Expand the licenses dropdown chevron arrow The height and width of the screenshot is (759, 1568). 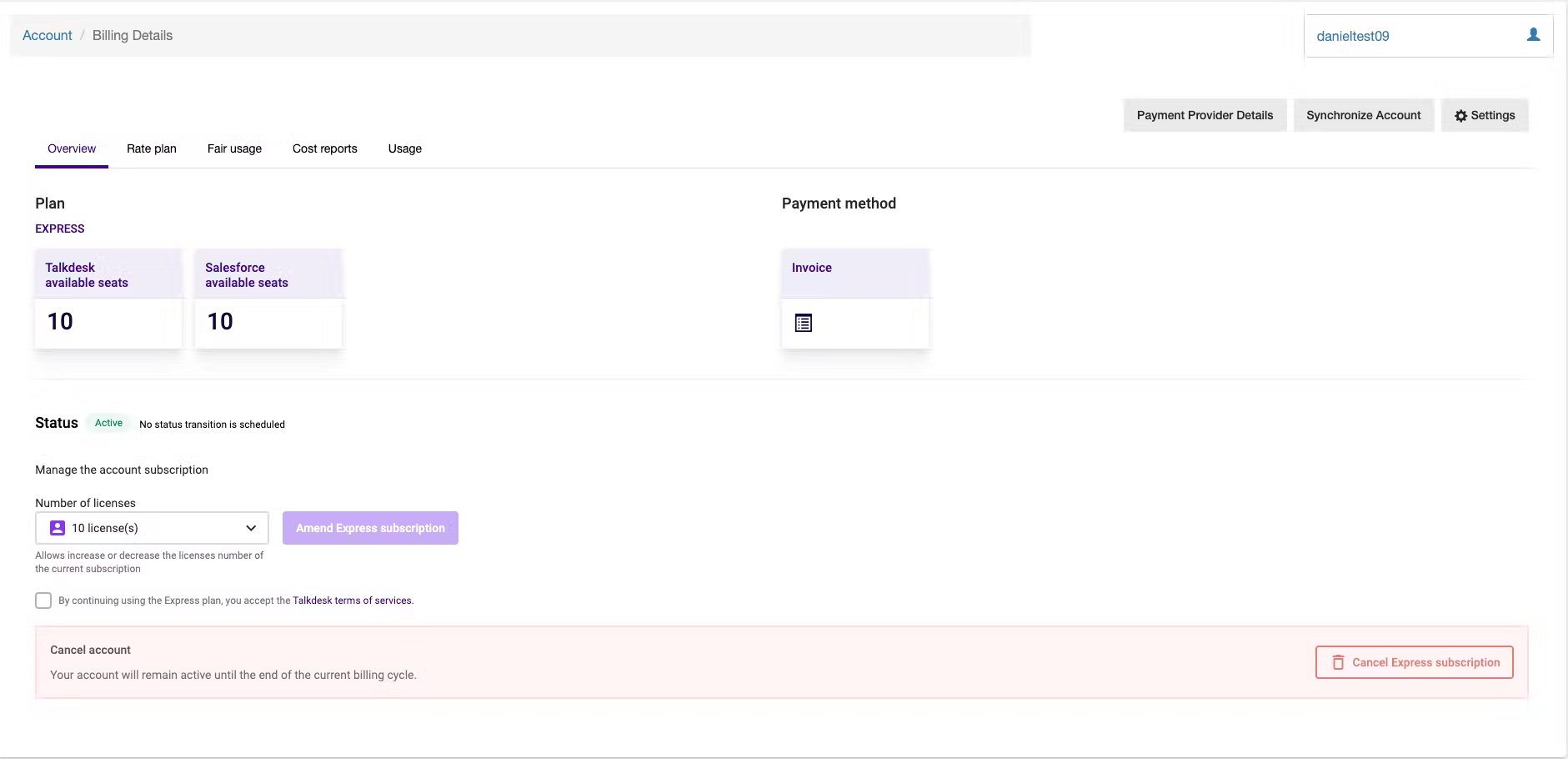click(x=251, y=528)
